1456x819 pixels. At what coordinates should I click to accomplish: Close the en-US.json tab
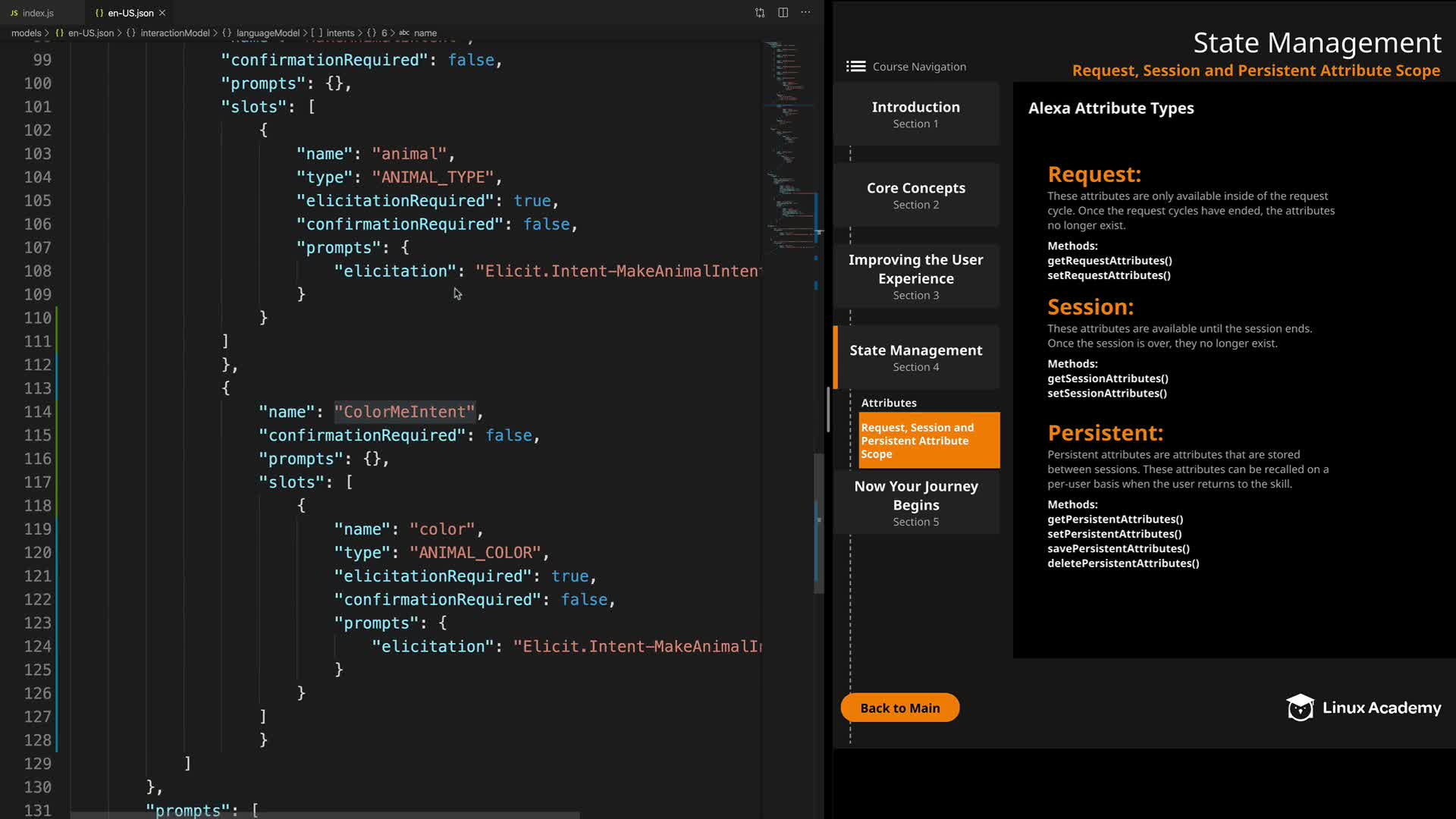click(x=162, y=13)
